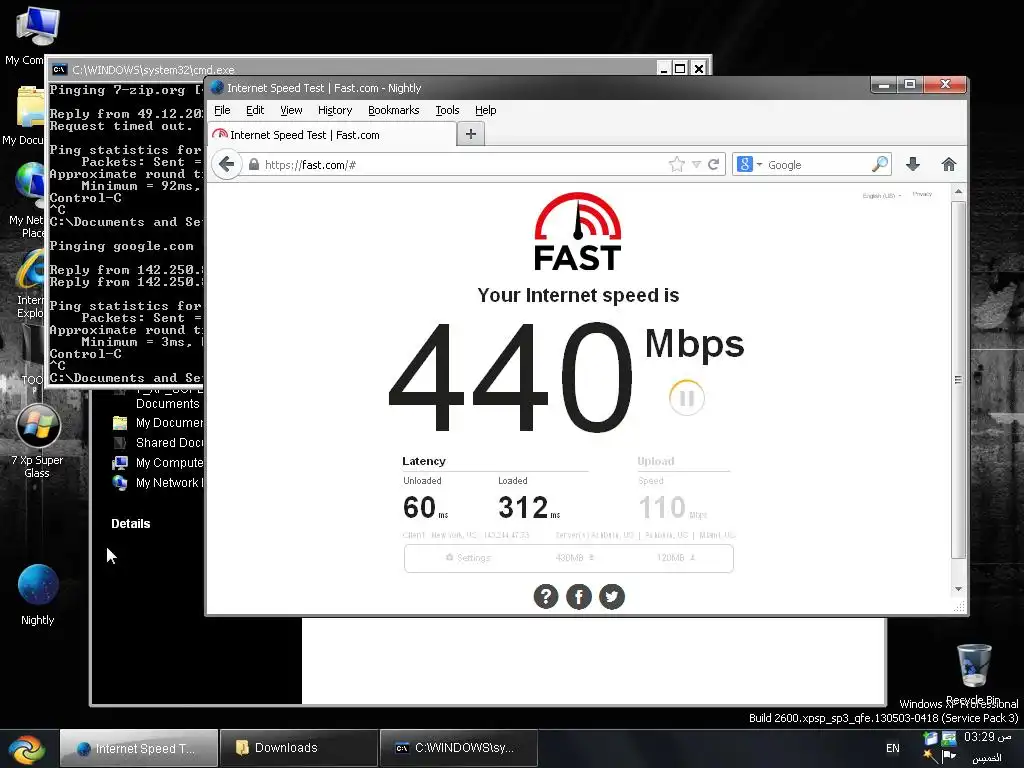Open the English (US) language selector
Viewport: 1024px width, 768px height.
tap(882, 195)
